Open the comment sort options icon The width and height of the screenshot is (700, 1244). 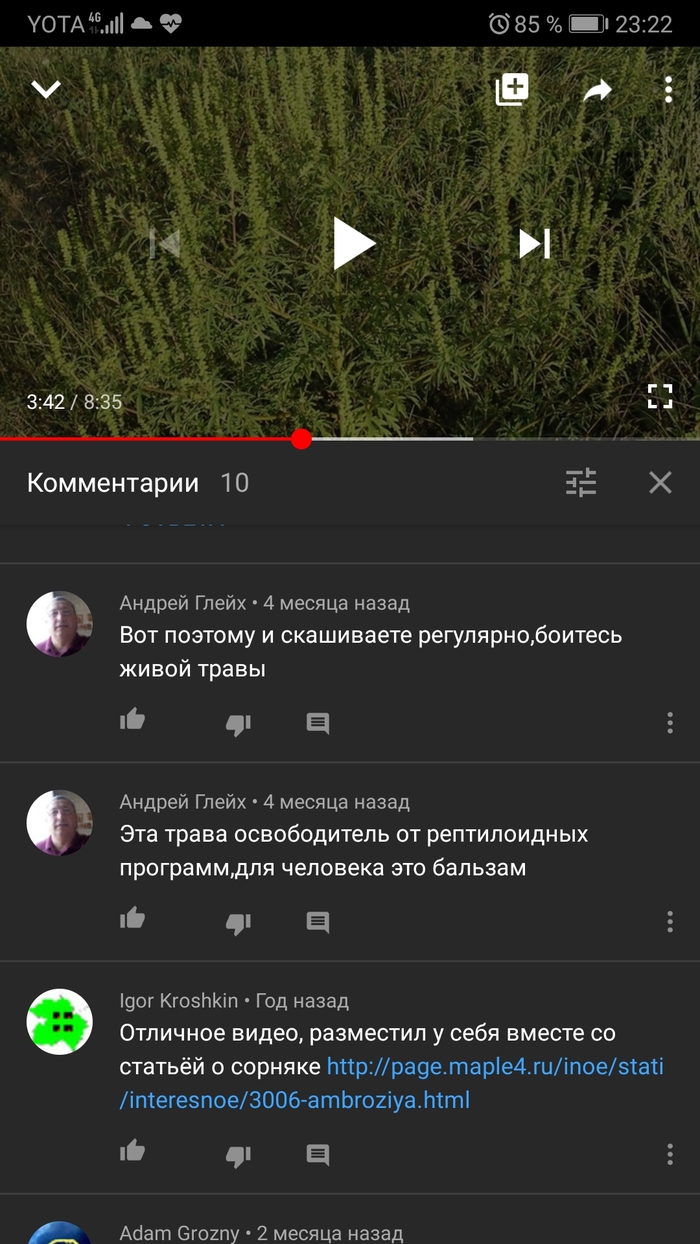[x=581, y=483]
